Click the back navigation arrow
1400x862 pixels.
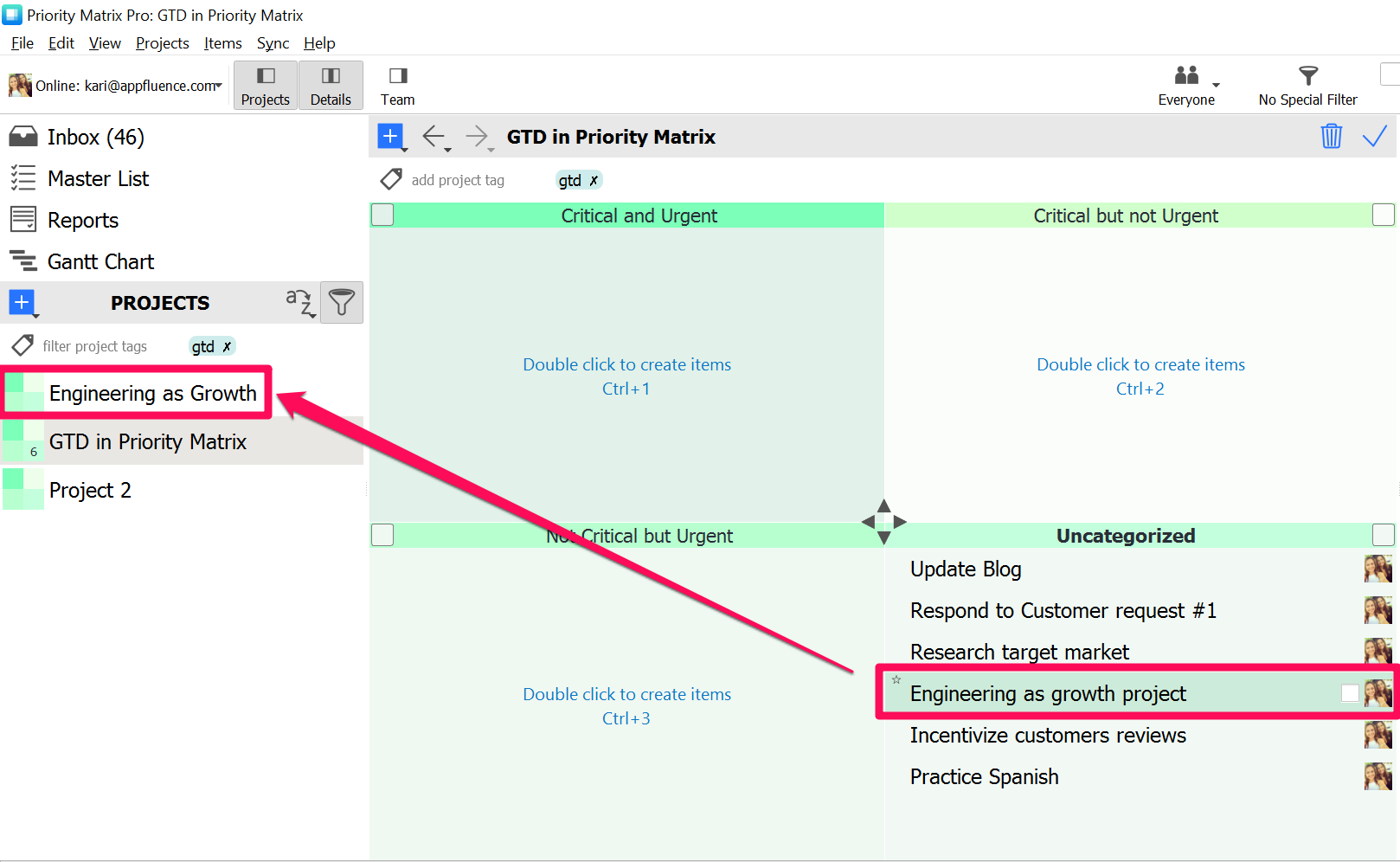(433, 136)
